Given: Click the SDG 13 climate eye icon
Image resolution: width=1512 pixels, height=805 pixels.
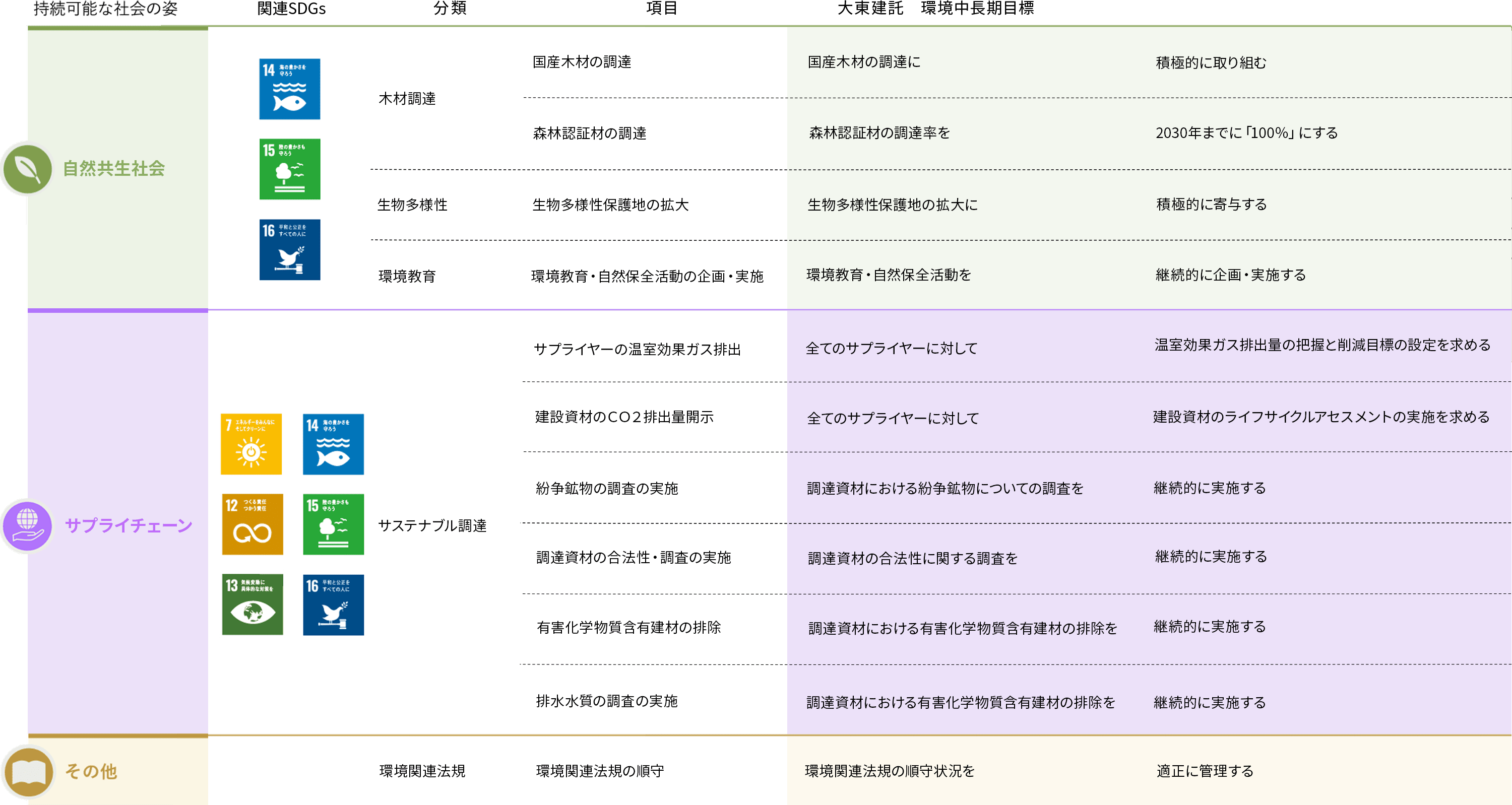Looking at the screenshot, I should (253, 605).
